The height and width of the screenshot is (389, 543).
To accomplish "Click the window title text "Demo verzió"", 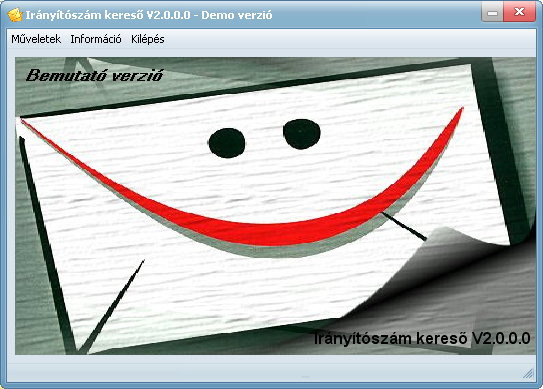I will tap(237, 15).
